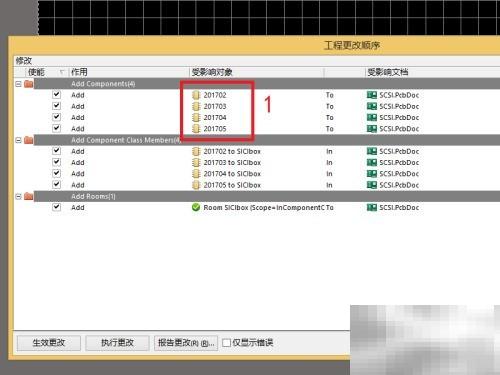
Task: Click the Add Component Class Members folder icon
Action: click(x=29, y=140)
